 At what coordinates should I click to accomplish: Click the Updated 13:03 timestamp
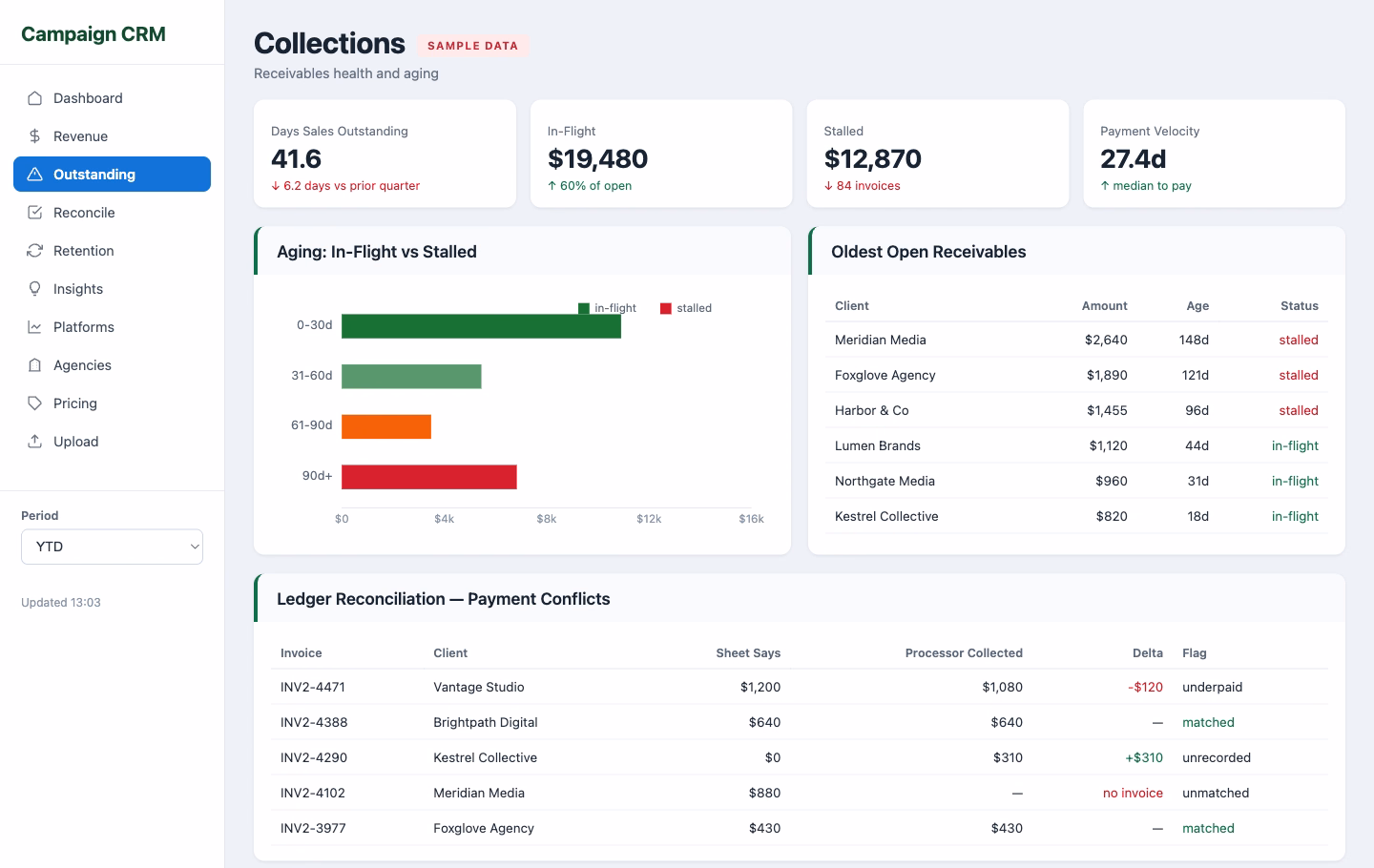coord(61,603)
